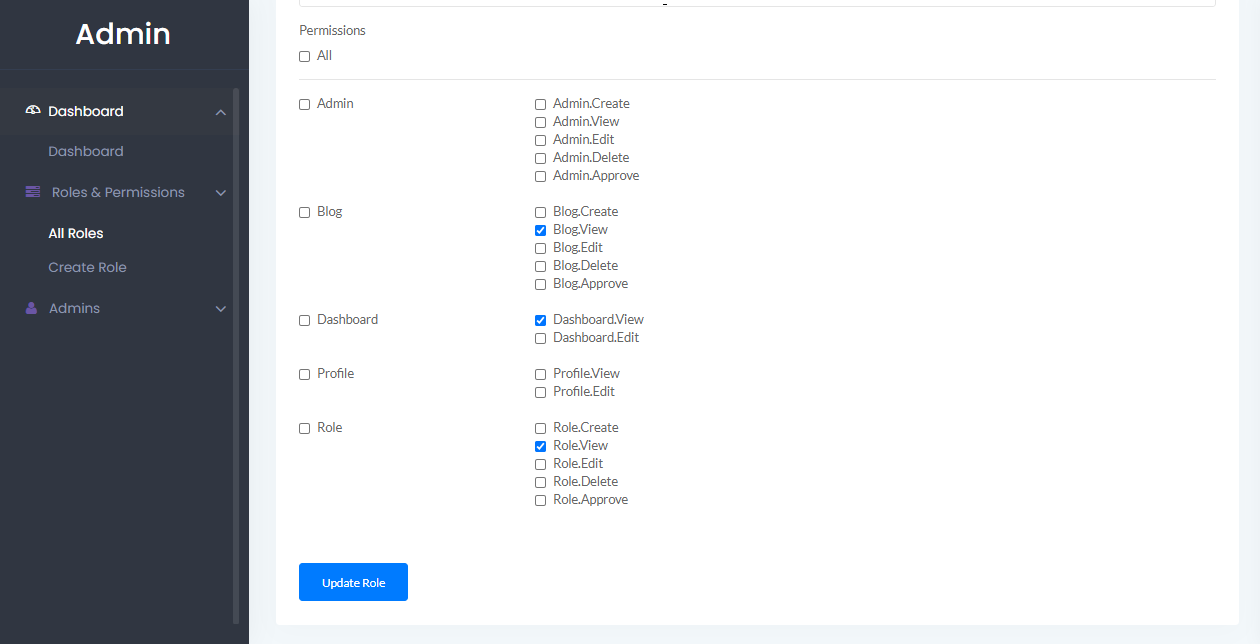Open the Dashboard sub-menu link
This screenshot has width=1260, height=644.
click(86, 151)
